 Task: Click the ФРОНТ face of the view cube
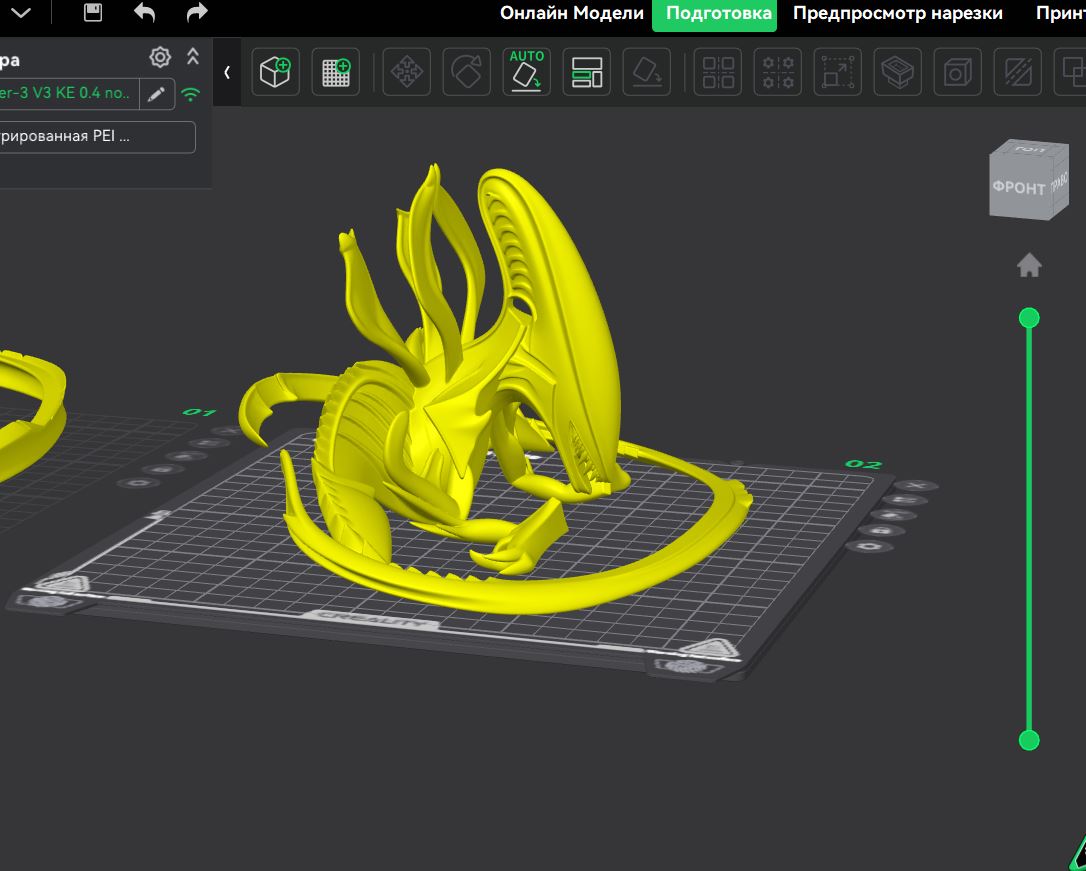pyautogui.click(x=1018, y=187)
